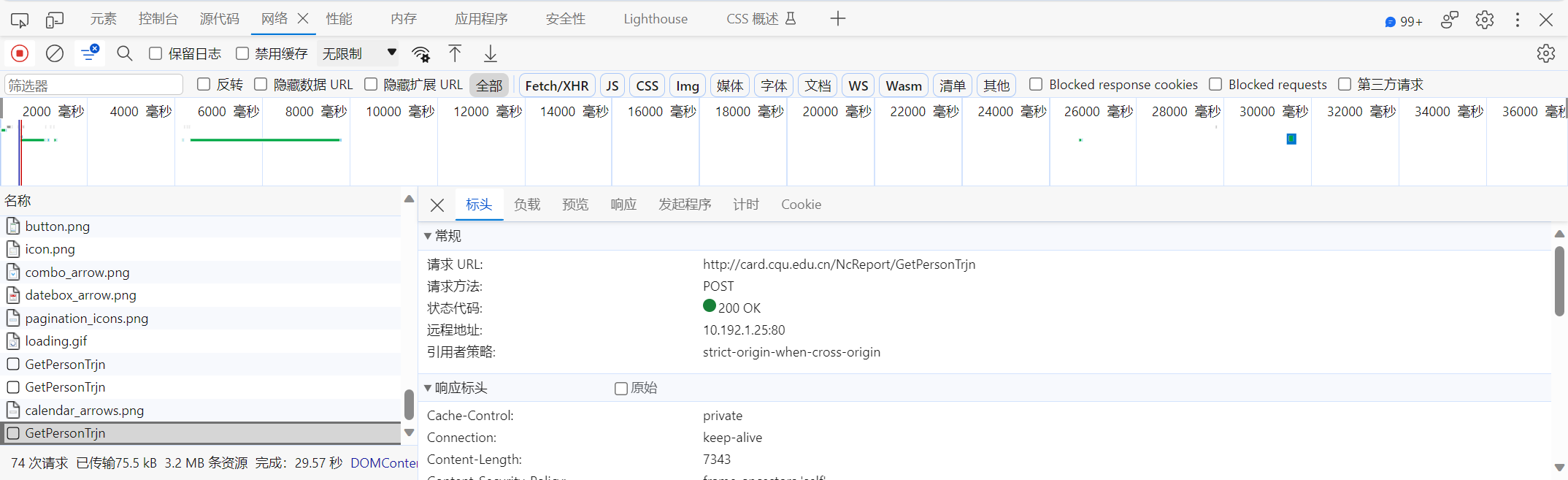Close the request details pane
This screenshot has width=1568, height=480.
[x=437, y=205]
